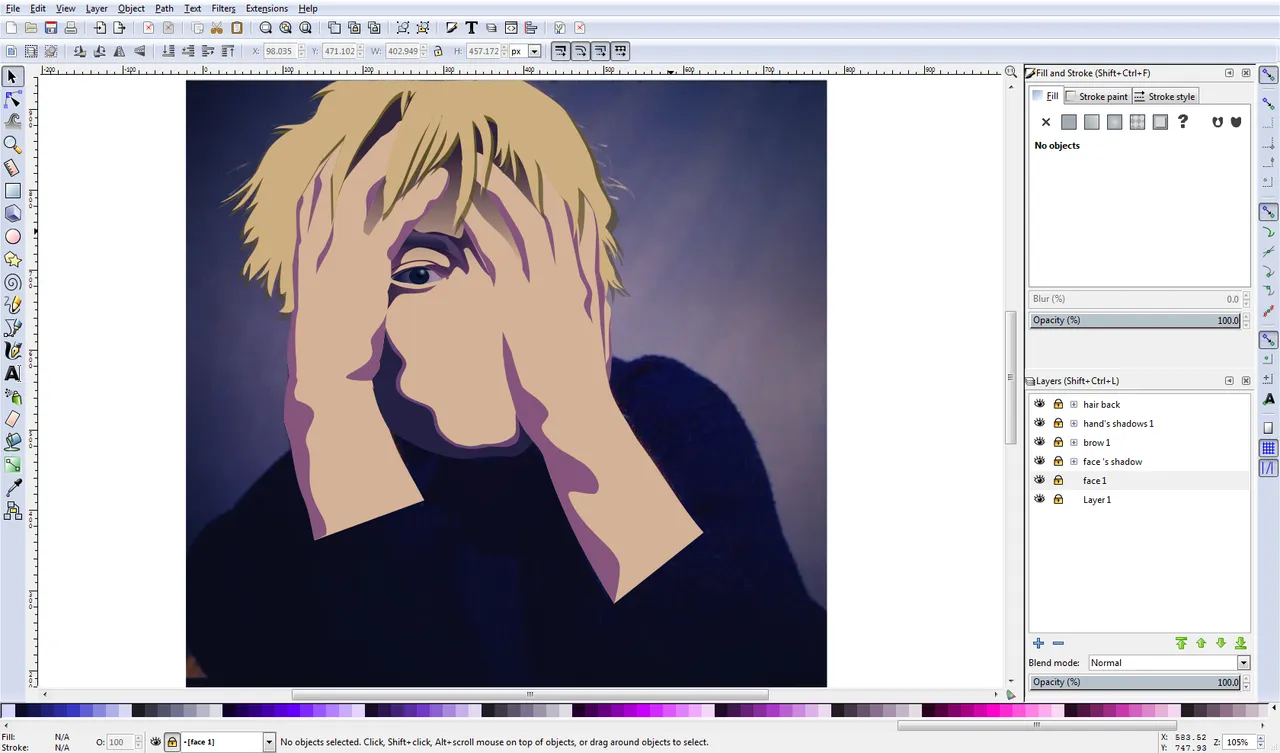The height and width of the screenshot is (753, 1280).
Task: Toggle visibility of Layer 1
Action: pos(1040,499)
